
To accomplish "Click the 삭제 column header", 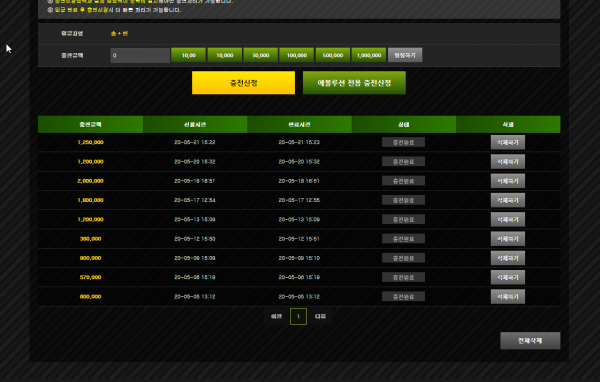I will [x=508, y=124].
